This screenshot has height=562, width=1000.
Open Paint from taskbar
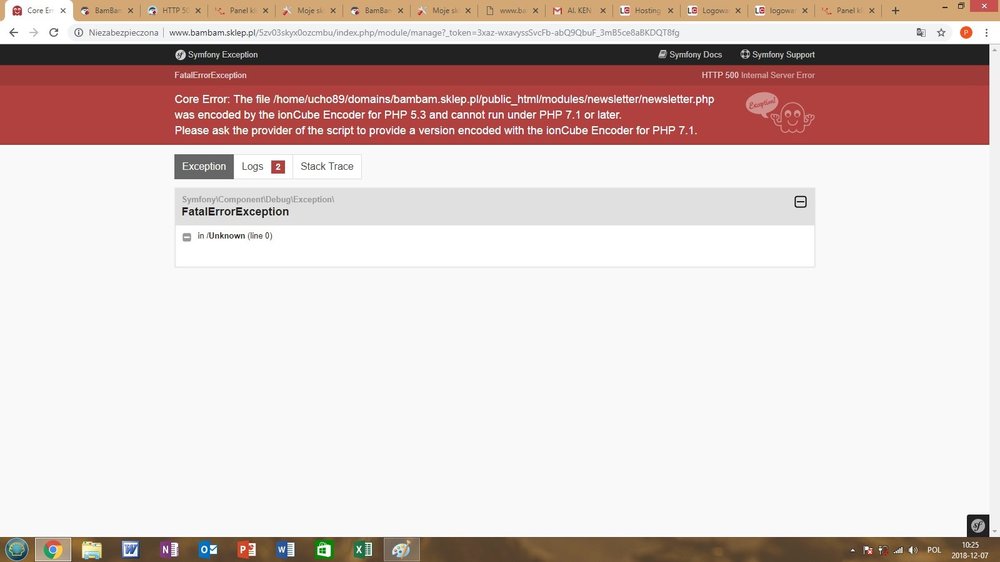402,549
